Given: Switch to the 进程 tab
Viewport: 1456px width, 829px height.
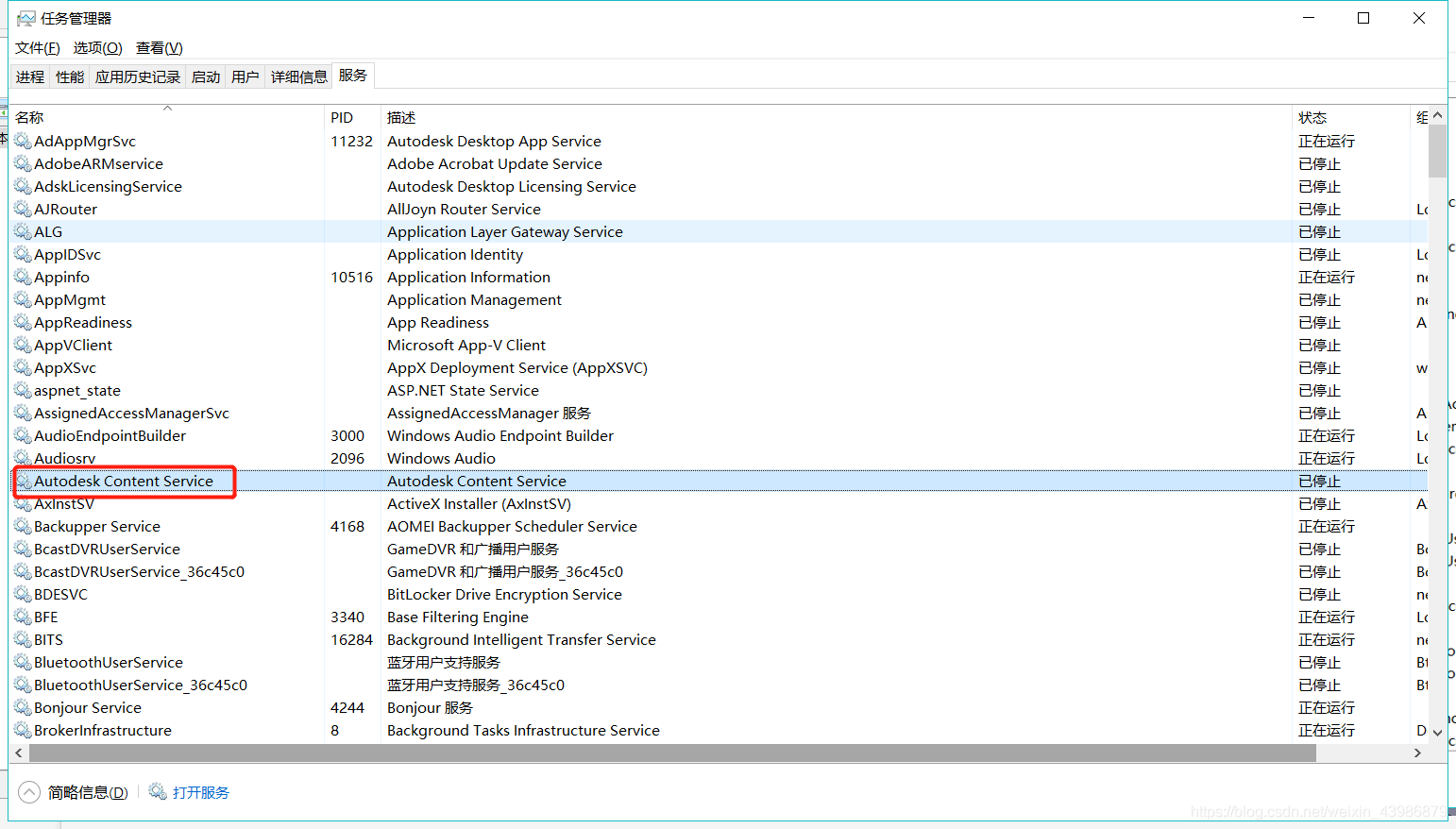Looking at the screenshot, I should pyautogui.click(x=30, y=76).
